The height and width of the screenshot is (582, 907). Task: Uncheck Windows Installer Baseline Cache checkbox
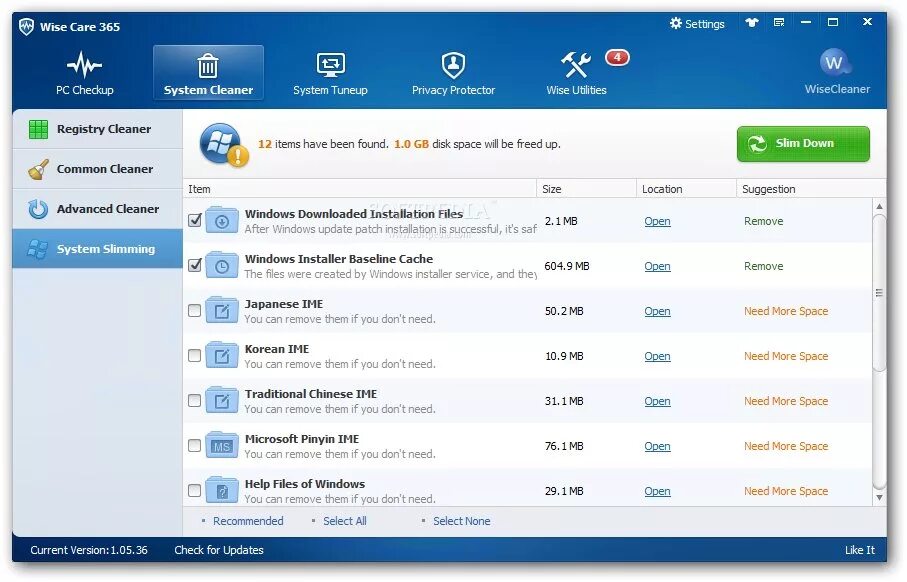tap(195, 265)
